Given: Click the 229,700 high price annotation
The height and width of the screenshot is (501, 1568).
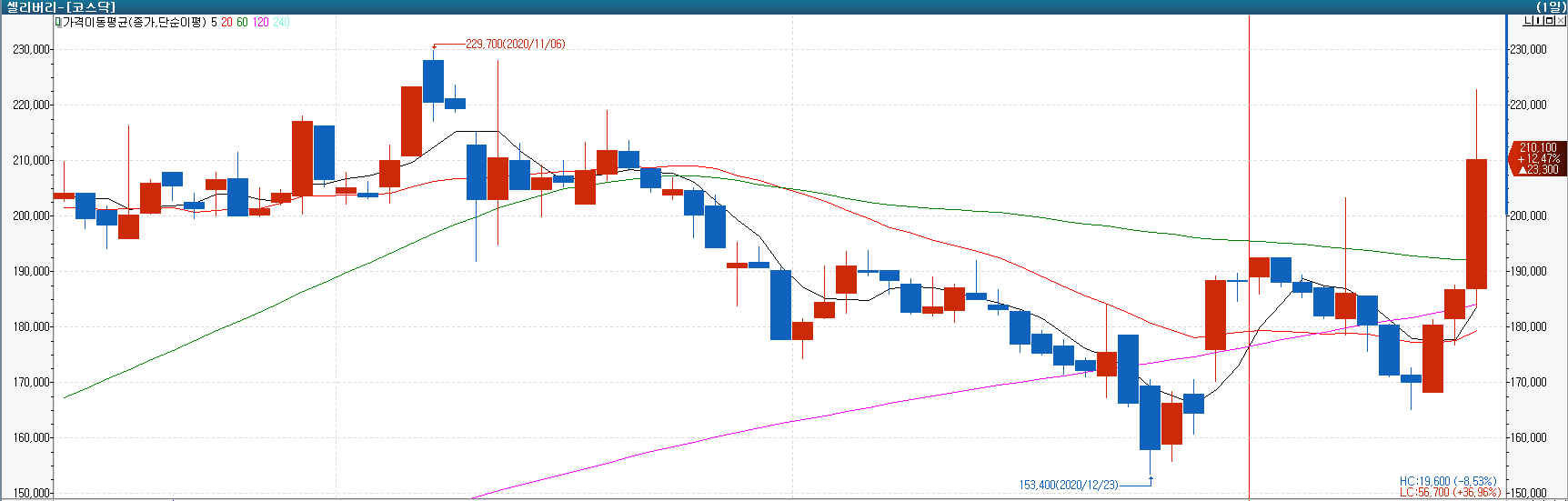Looking at the screenshot, I should point(515,44).
